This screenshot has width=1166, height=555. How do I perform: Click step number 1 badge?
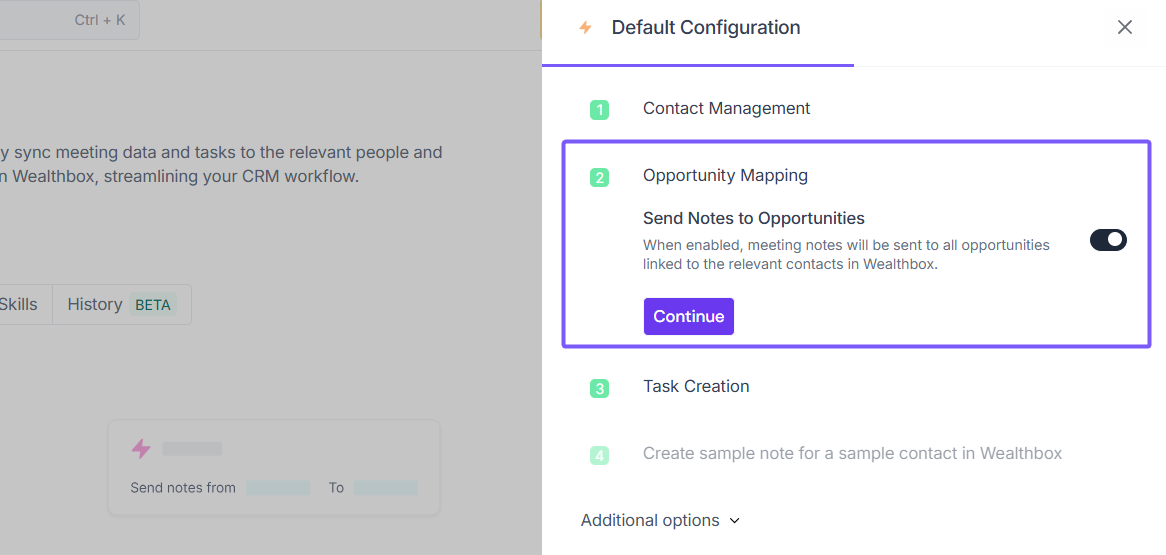click(x=599, y=110)
